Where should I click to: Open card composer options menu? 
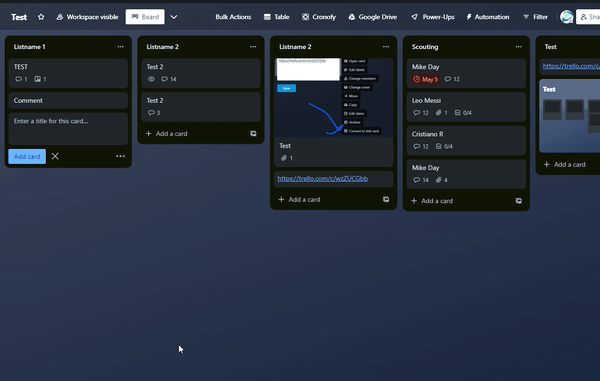pos(121,156)
